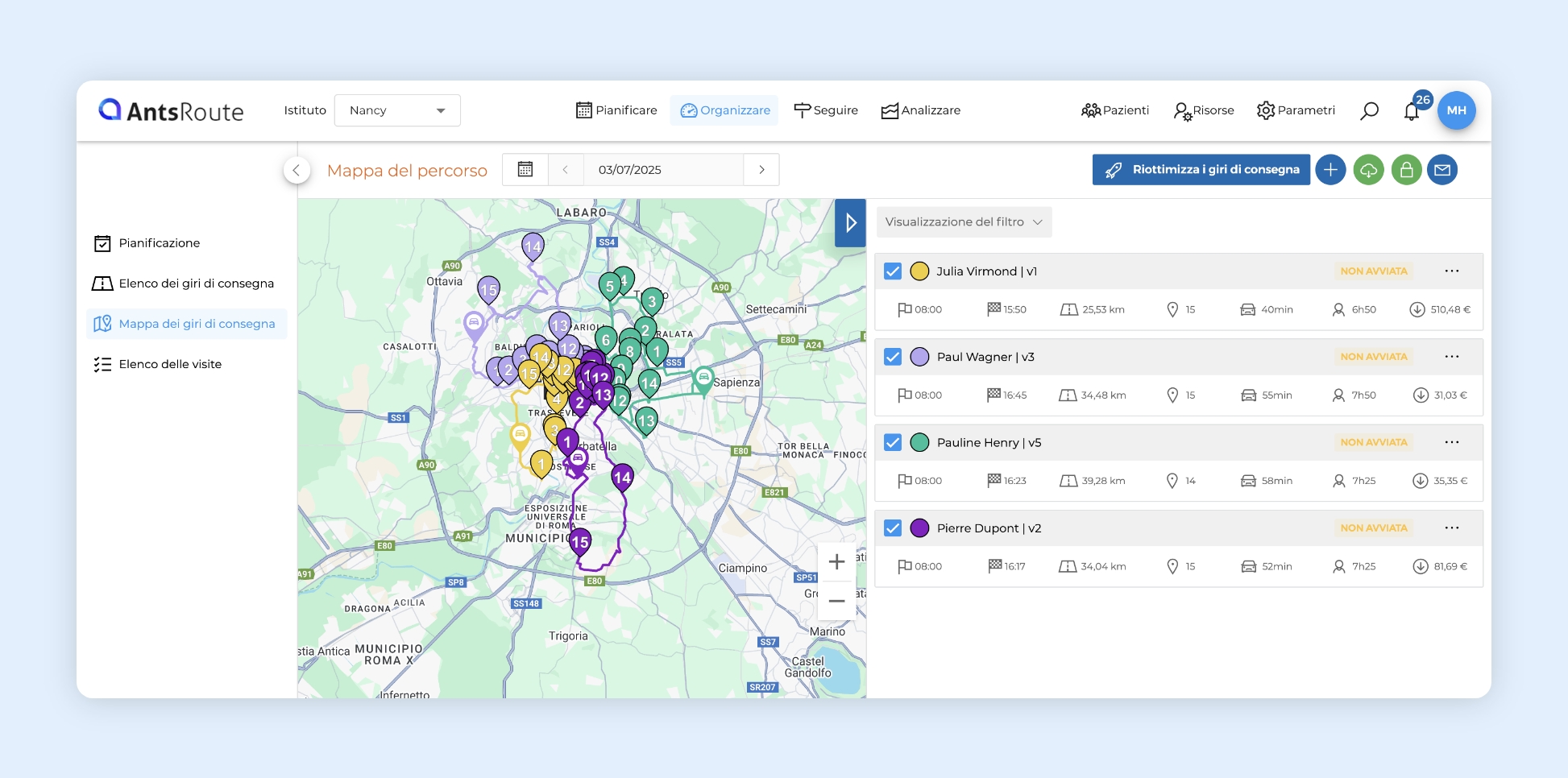Click Pauline Henry green color swatch
The height and width of the screenshot is (778, 1568).
coord(919,442)
